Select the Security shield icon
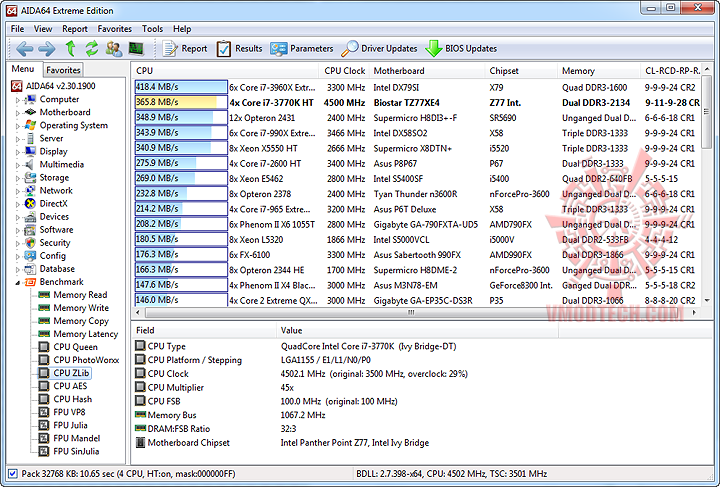The height and width of the screenshot is (487, 720). click(30, 243)
